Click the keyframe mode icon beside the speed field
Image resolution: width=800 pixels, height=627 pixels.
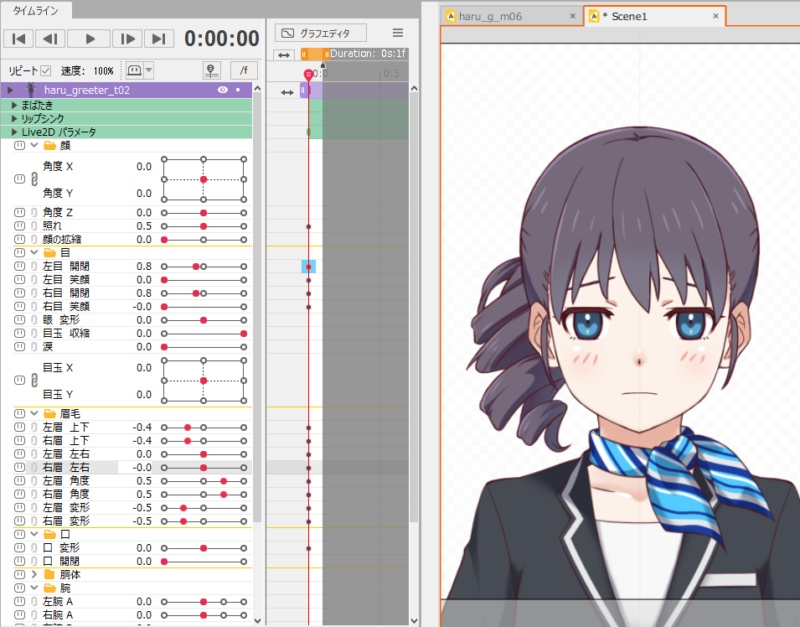[134, 70]
